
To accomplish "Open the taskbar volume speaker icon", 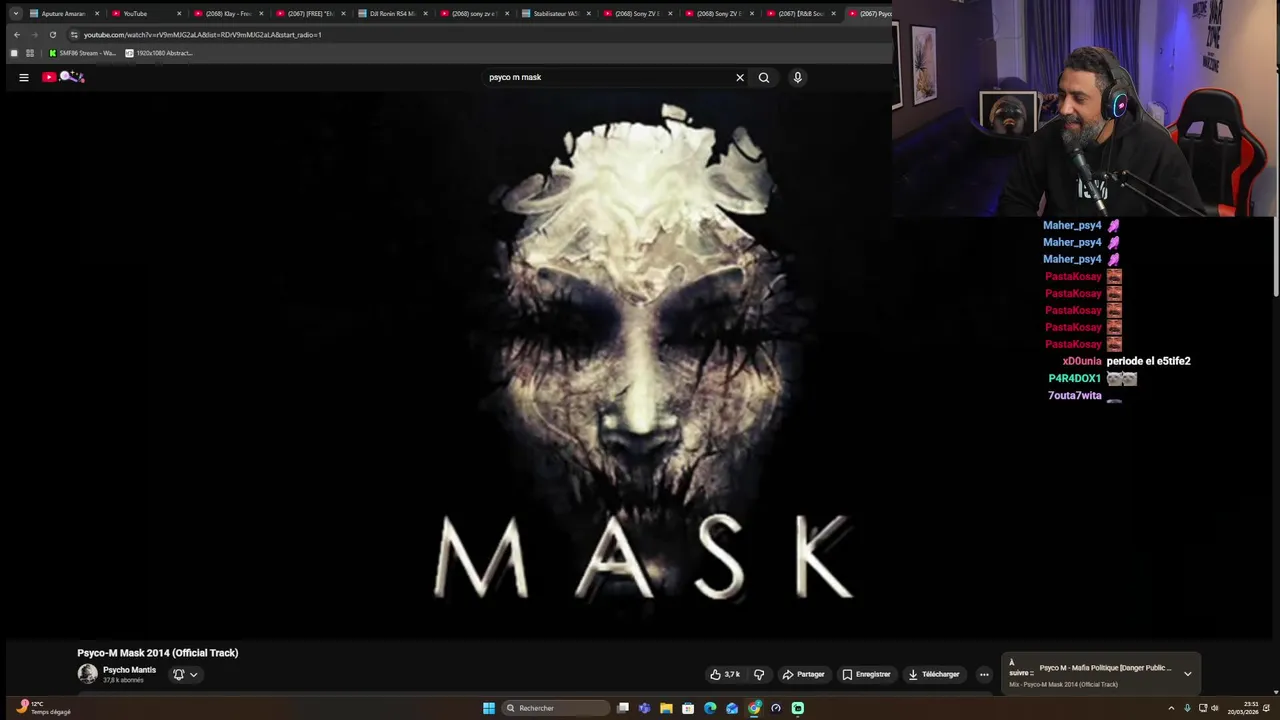I will 1215,708.
